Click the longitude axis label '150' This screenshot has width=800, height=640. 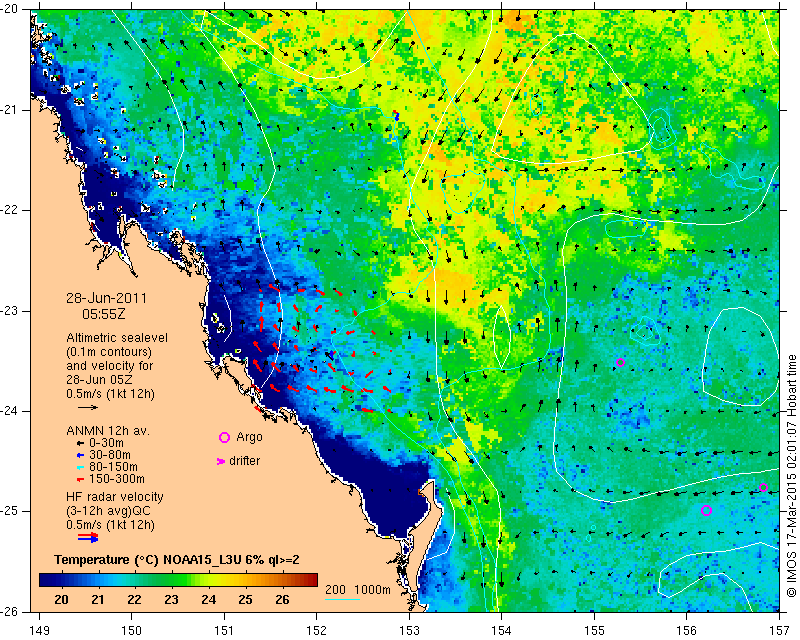(x=132, y=631)
